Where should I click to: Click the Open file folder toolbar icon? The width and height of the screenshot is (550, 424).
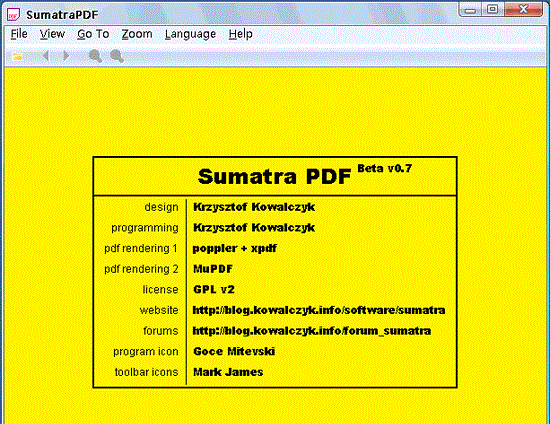pos(17,56)
